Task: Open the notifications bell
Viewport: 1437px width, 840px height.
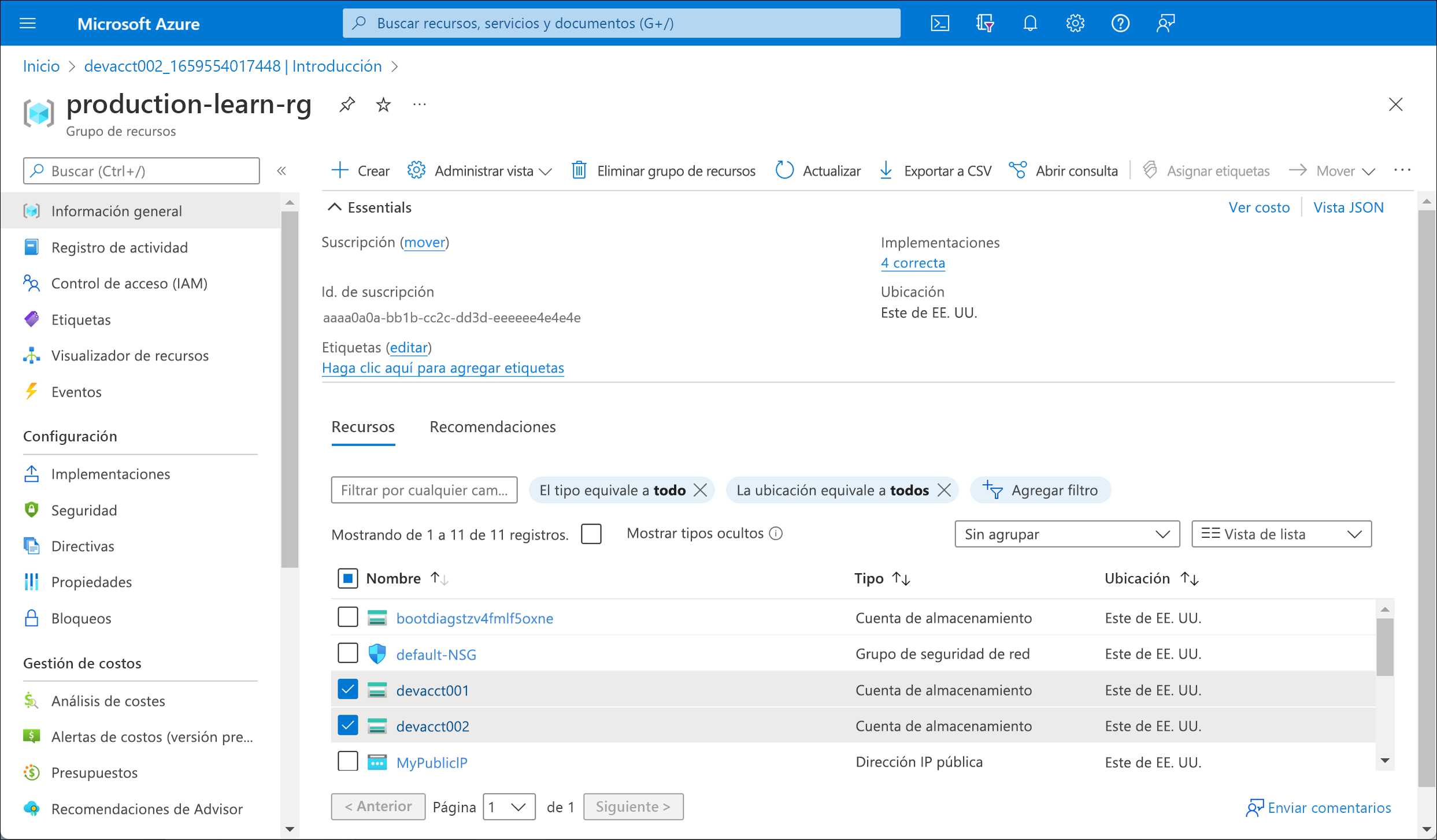Action: point(1030,23)
